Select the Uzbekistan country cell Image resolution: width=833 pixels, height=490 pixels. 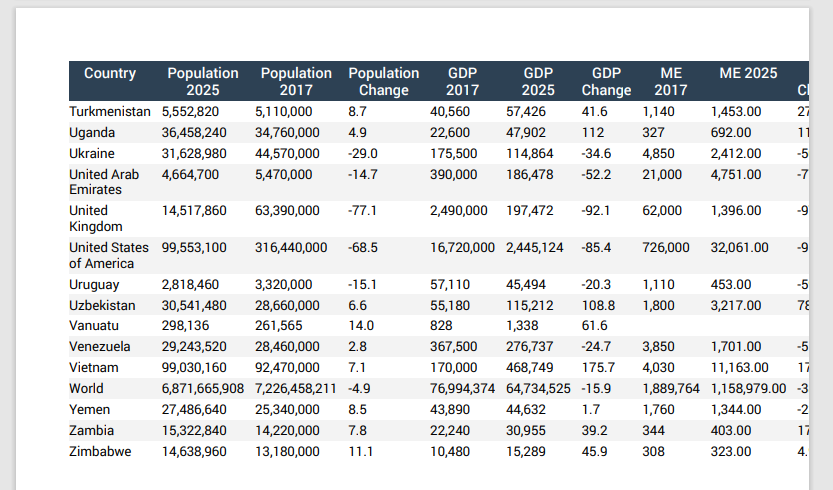pos(102,306)
